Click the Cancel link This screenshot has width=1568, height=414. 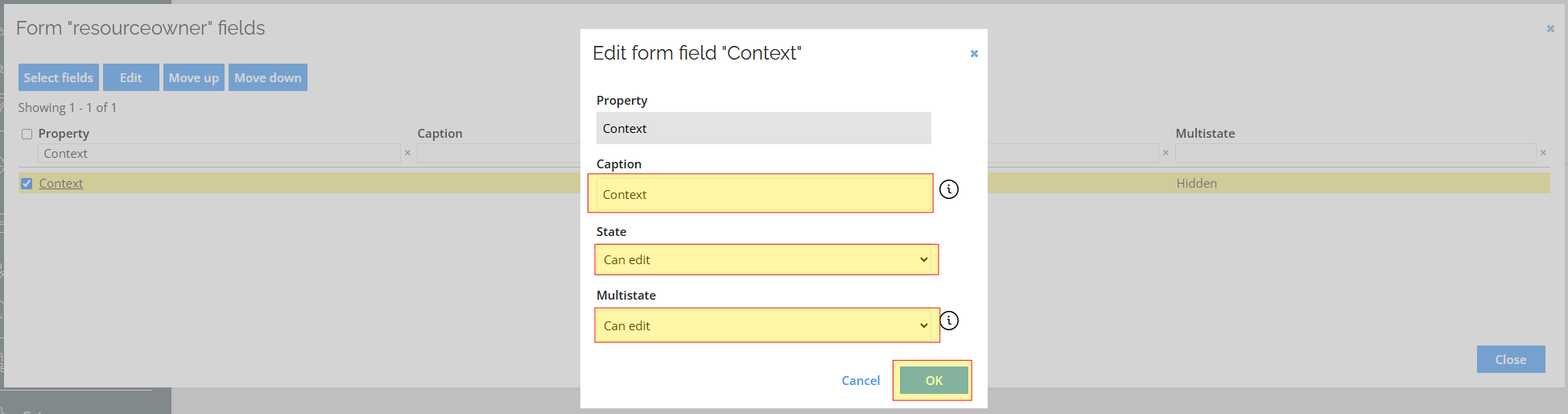click(860, 380)
